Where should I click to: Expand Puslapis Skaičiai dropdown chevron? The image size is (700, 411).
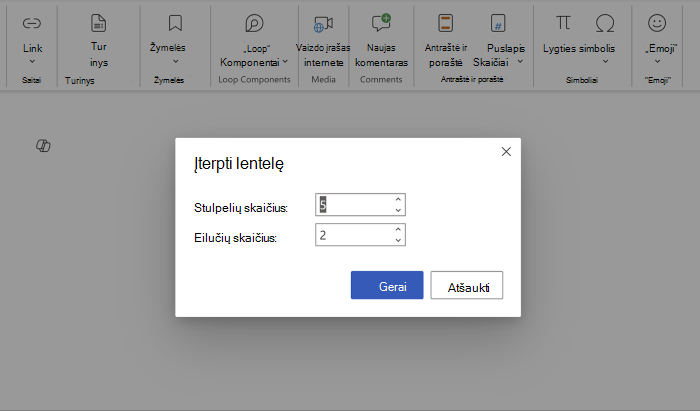point(520,62)
